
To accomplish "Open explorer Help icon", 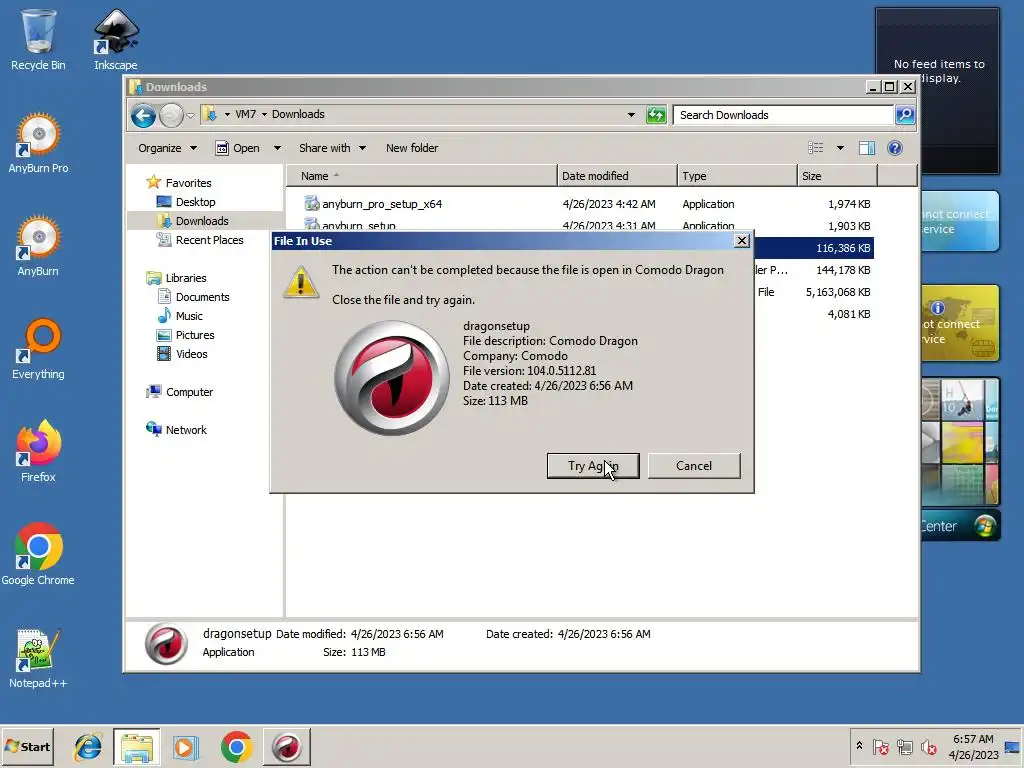I will point(895,148).
